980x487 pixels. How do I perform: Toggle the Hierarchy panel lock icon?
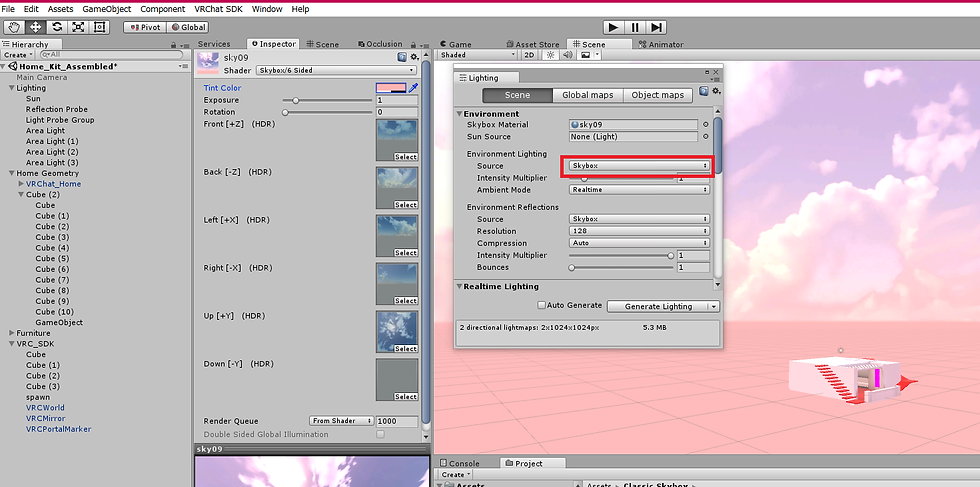(x=173, y=45)
